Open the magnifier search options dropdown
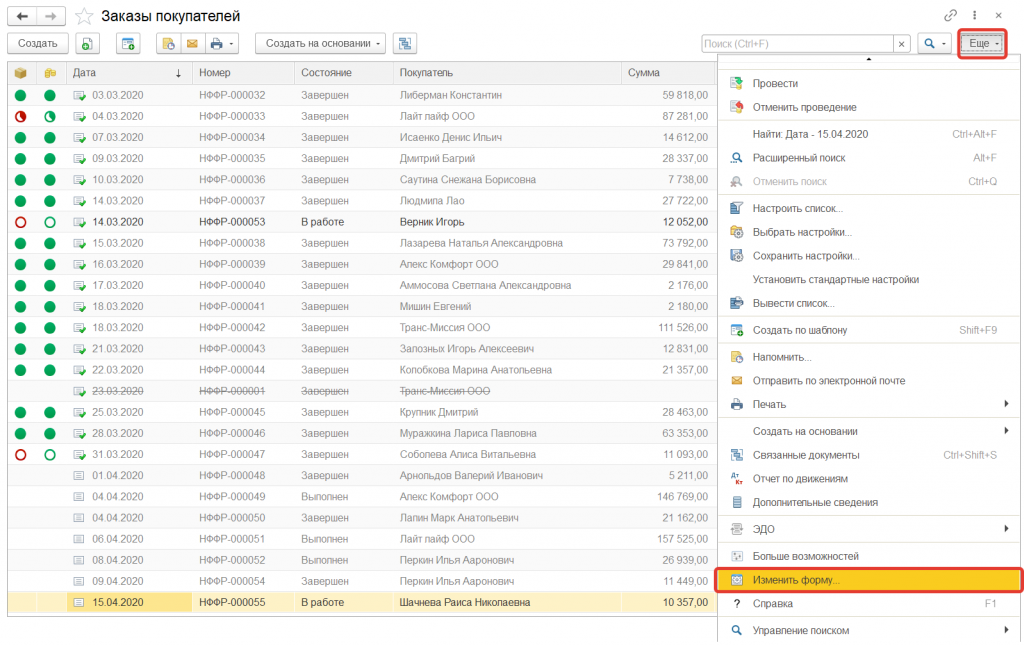 pyautogui.click(x=934, y=44)
